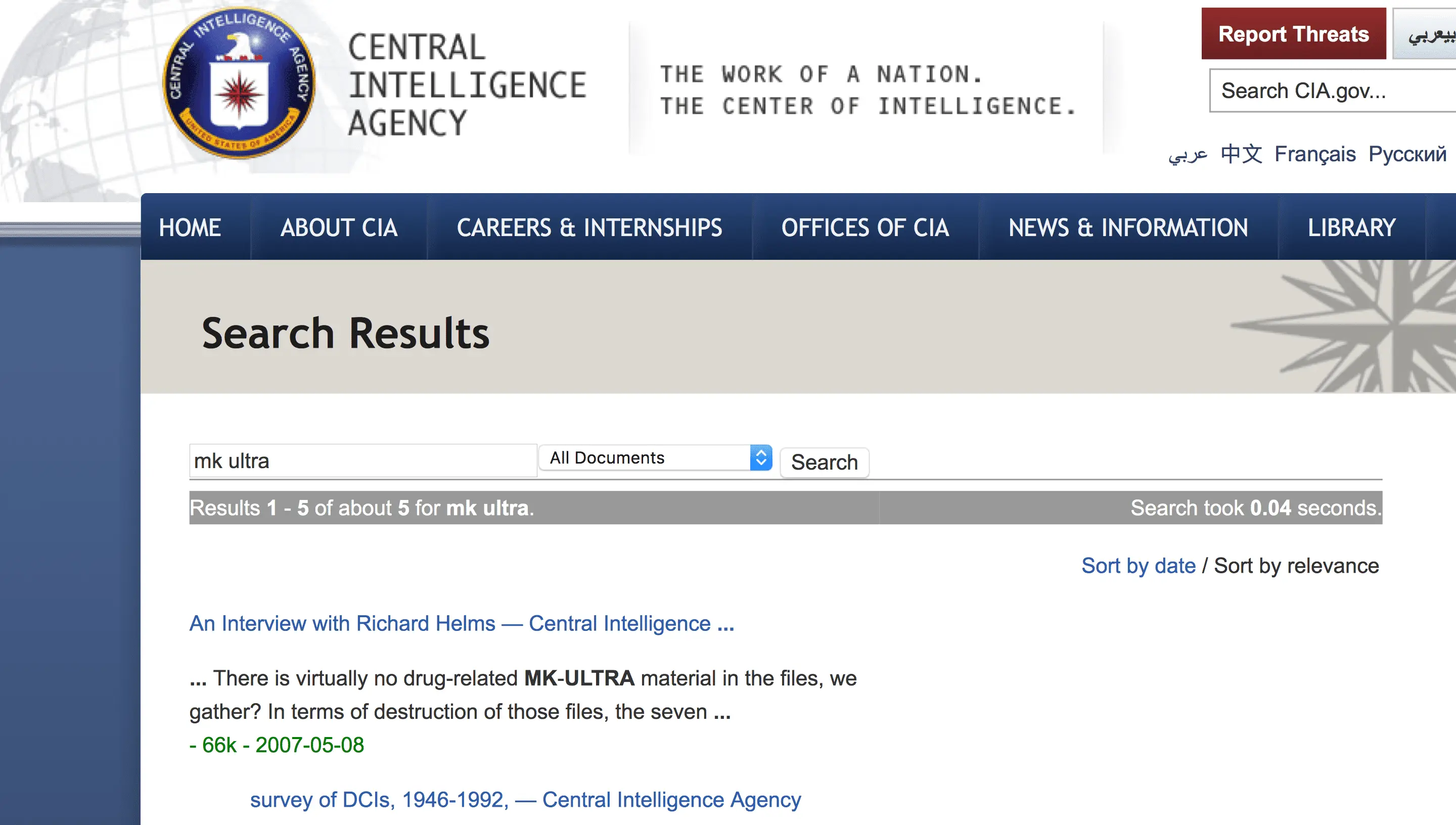Open the Richard Helms interview result
The height and width of the screenshot is (825, 1456).
tap(461, 623)
